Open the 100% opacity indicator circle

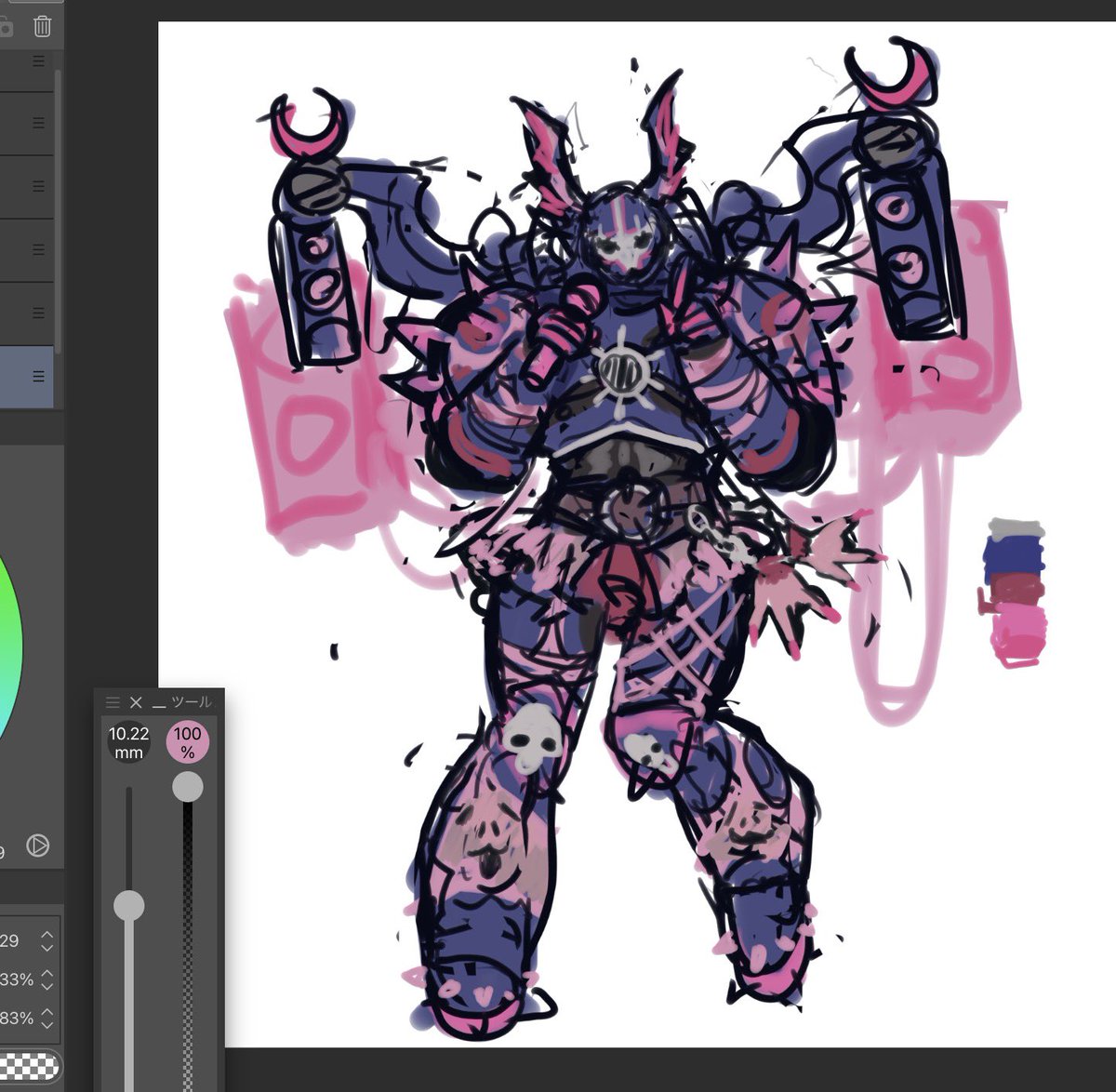(188, 742)
